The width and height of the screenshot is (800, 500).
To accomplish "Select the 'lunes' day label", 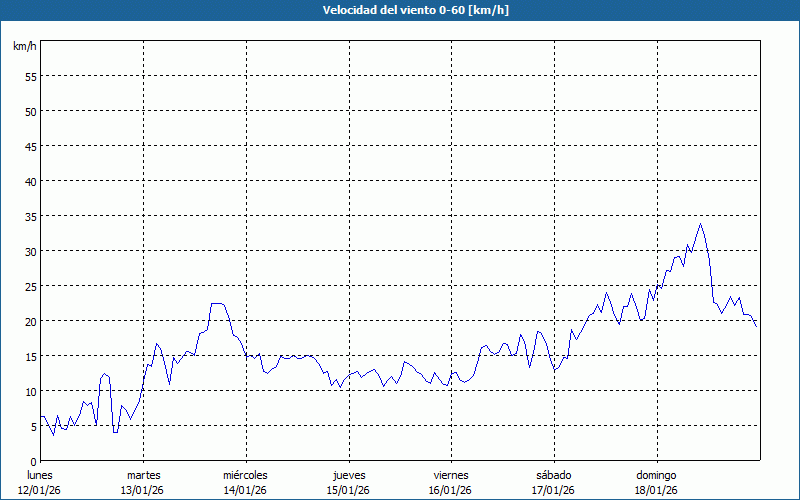I will coord(40,475).
